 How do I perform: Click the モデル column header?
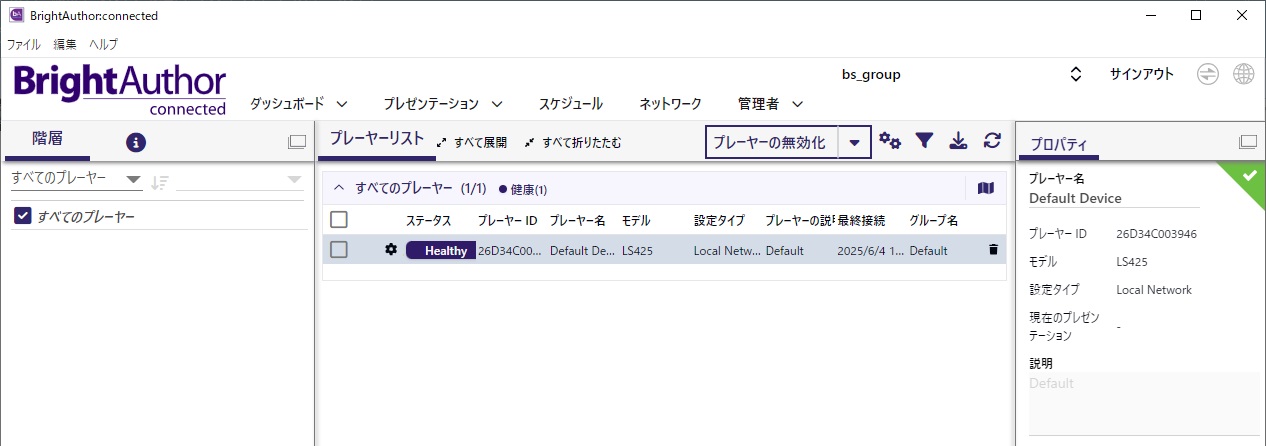638,220
